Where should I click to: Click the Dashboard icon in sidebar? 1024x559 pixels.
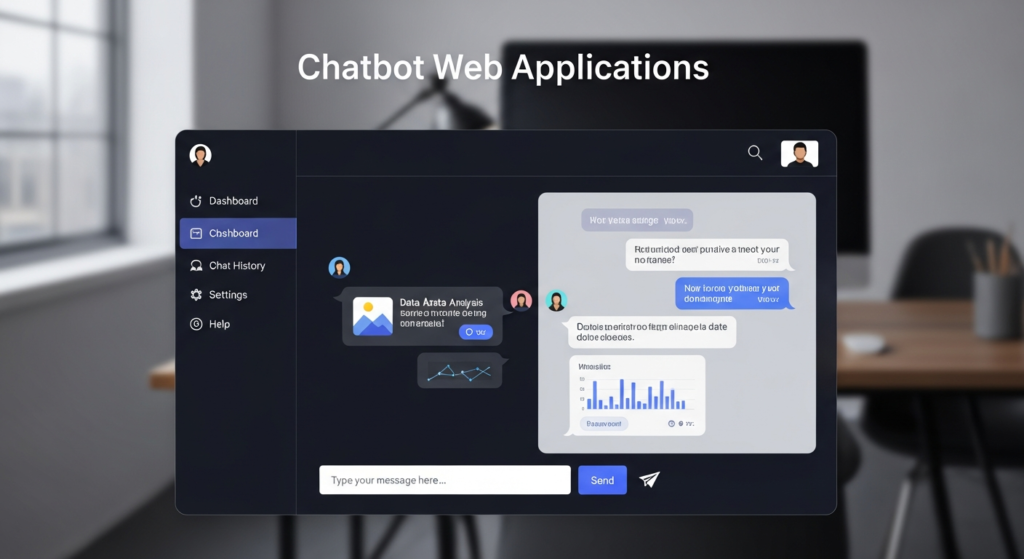pyautogui.click(x=196, y=201)
